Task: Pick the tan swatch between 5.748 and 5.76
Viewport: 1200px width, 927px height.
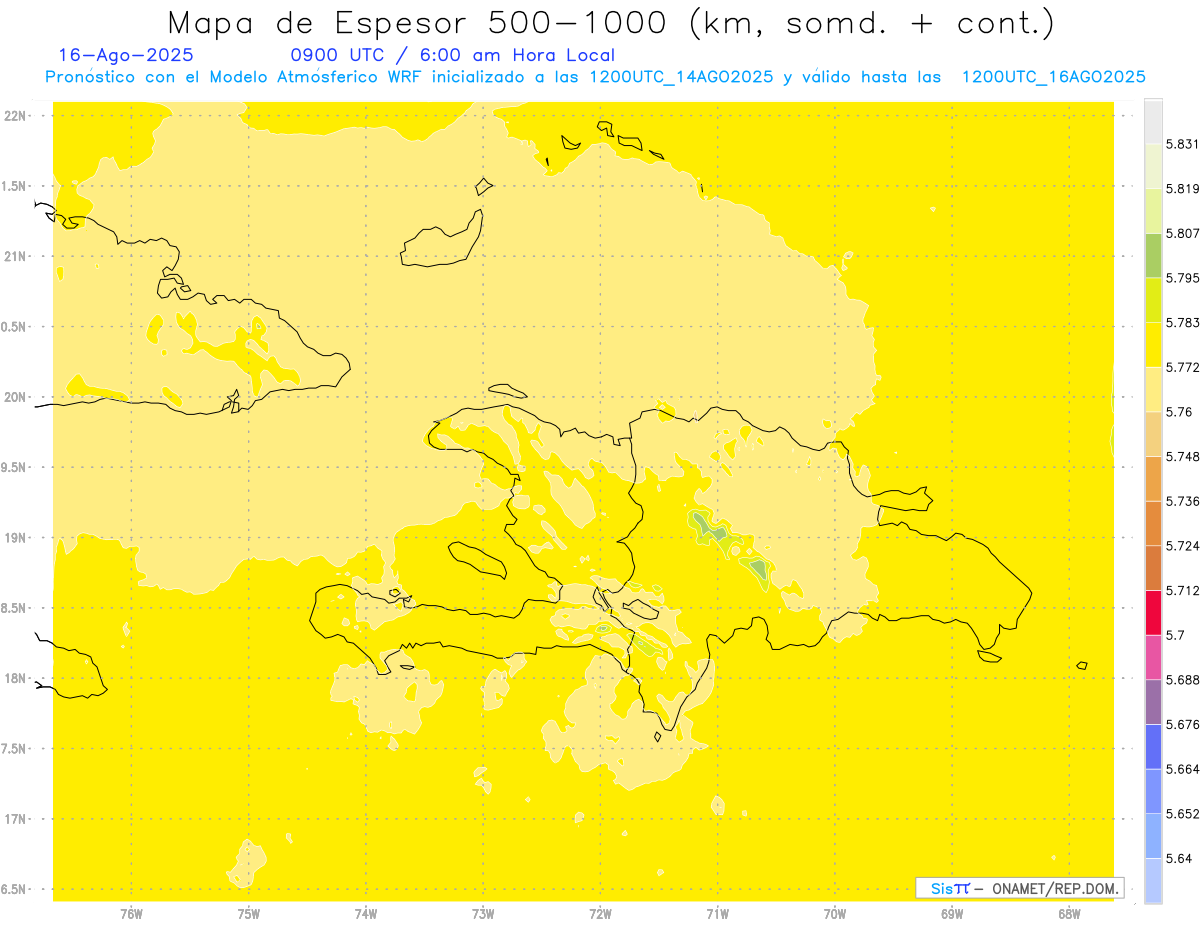Action: coord(1153,434)
